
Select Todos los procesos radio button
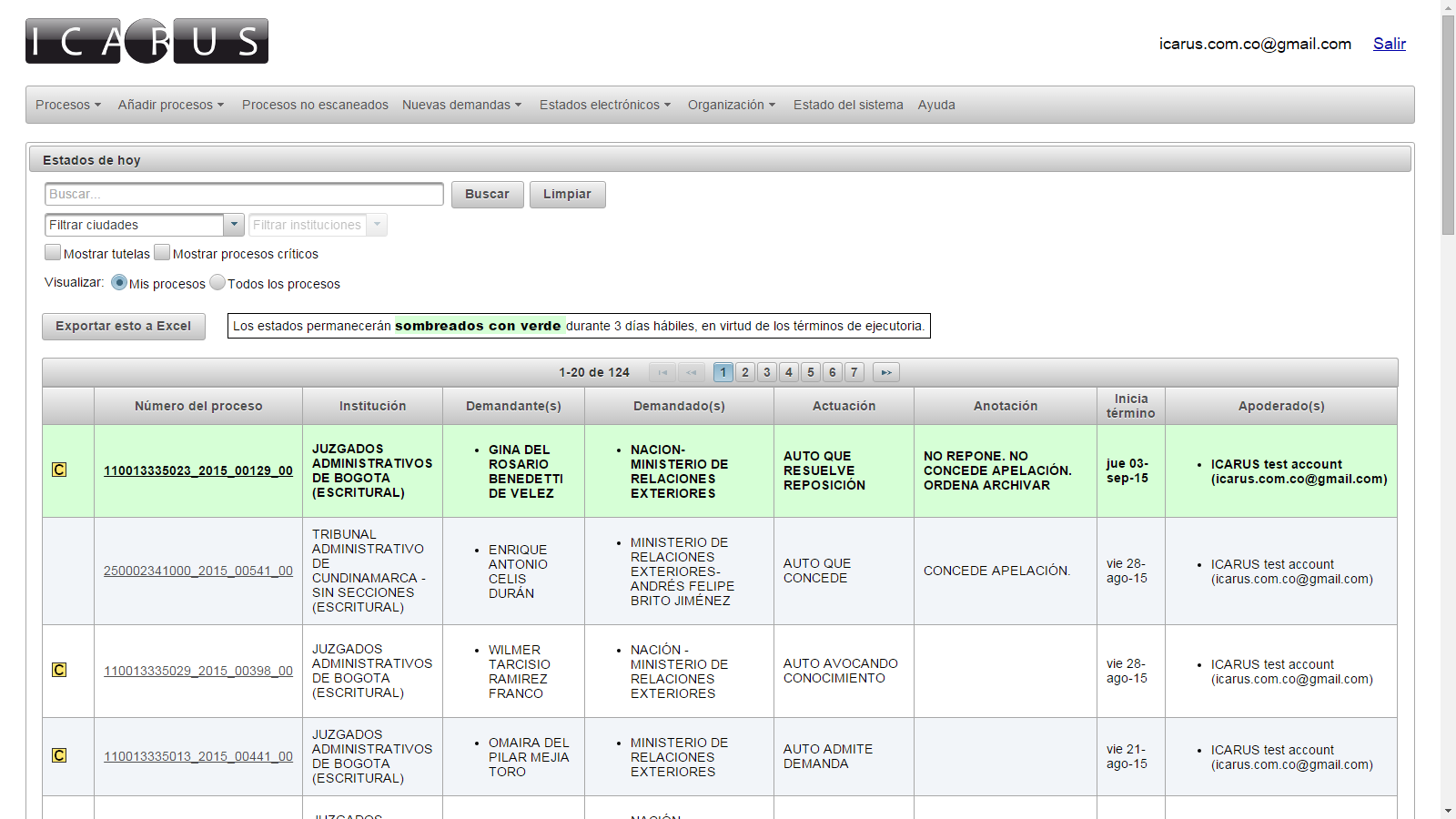(x=217, y=283)
